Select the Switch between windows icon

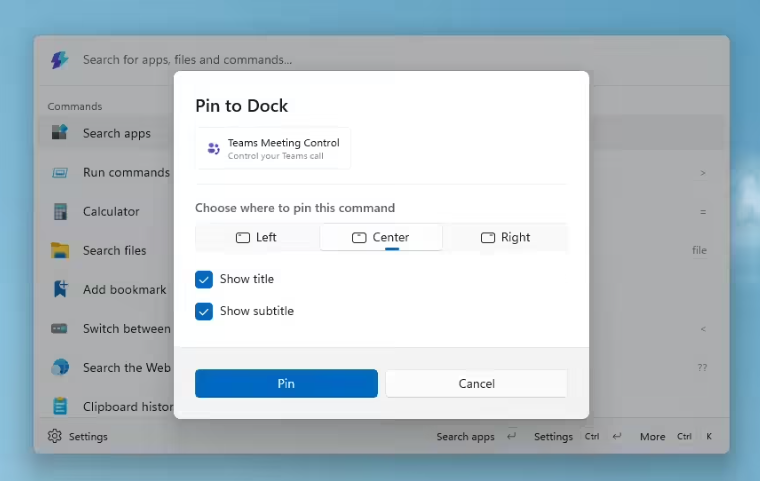(x=59, y=328)
